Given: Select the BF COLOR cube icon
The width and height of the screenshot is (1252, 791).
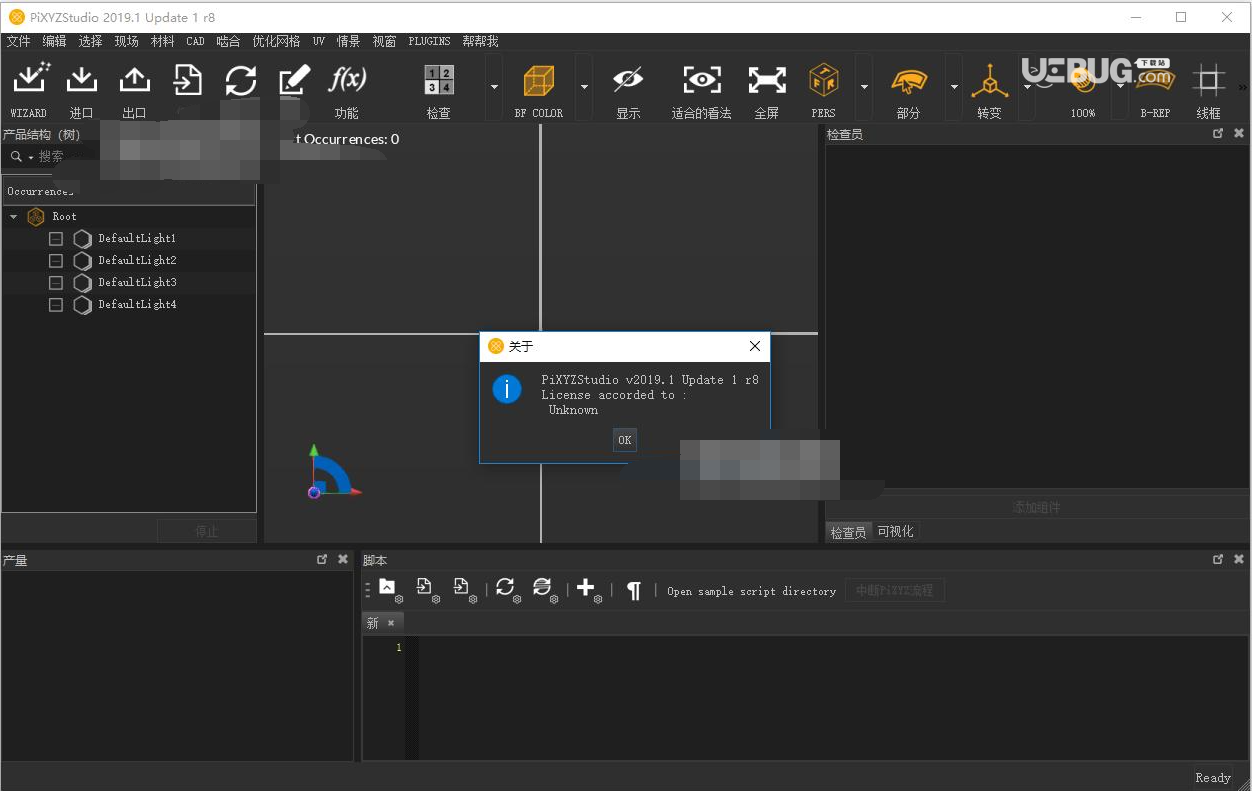Looking at the screenshot, I should click(539, 80).
